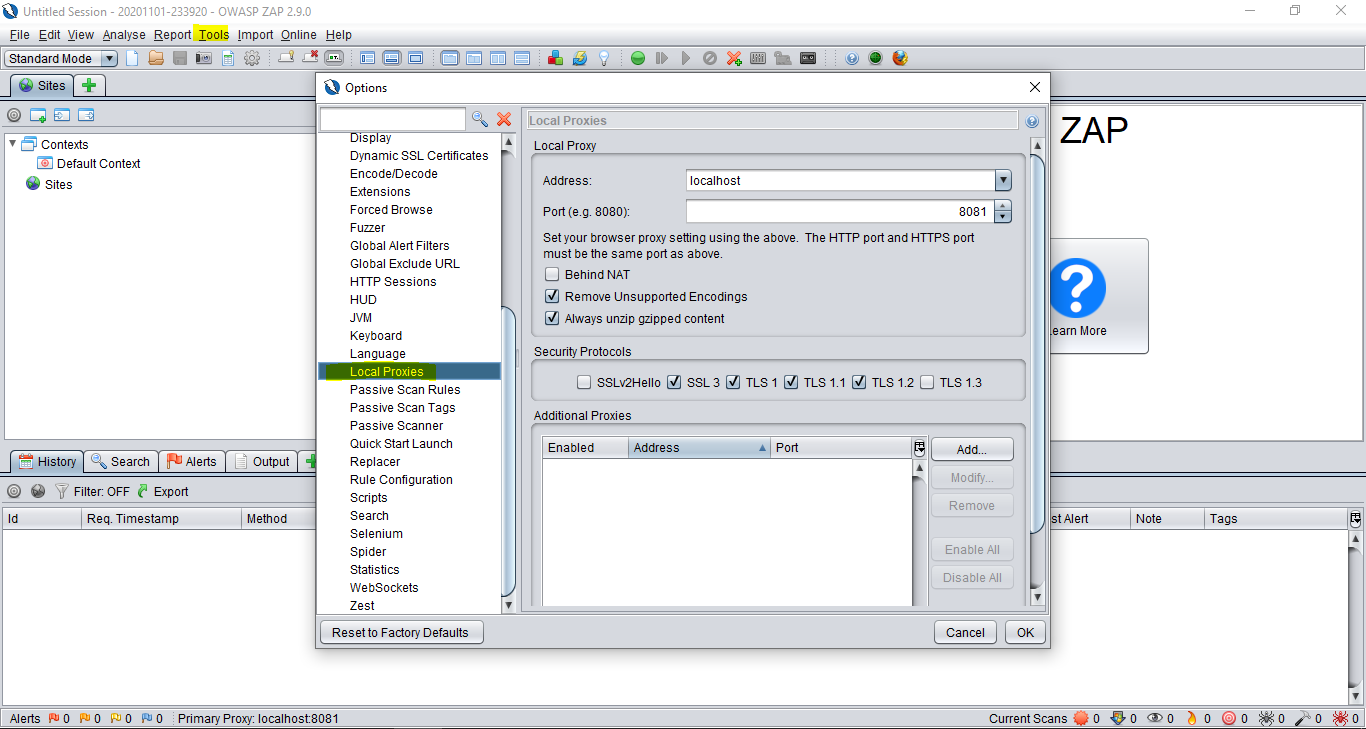This screenshot has width=1366, height=729.
Task: Open Additional Proxies column chooser icon
Action: pyautogui.click(x=919, y=447)
